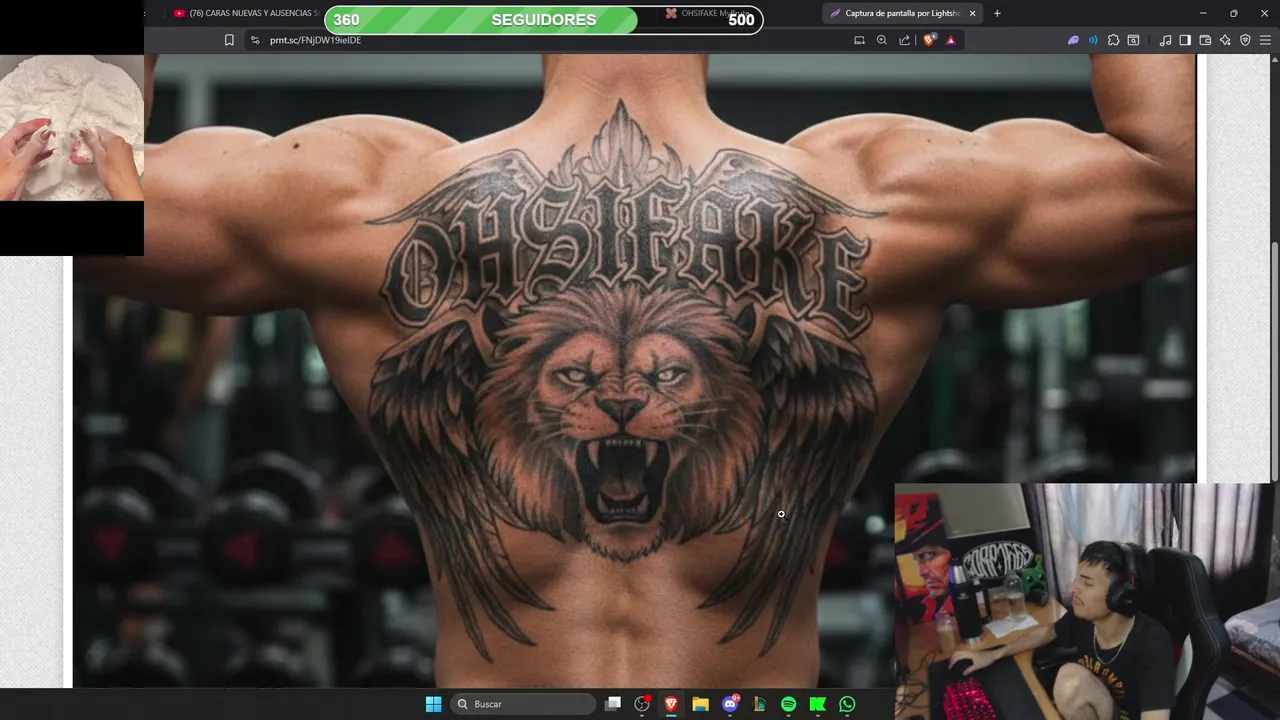Click the Brave VPN shield icon
The width and height of the screenshot is (1280, 720).
click(1245, 40)
